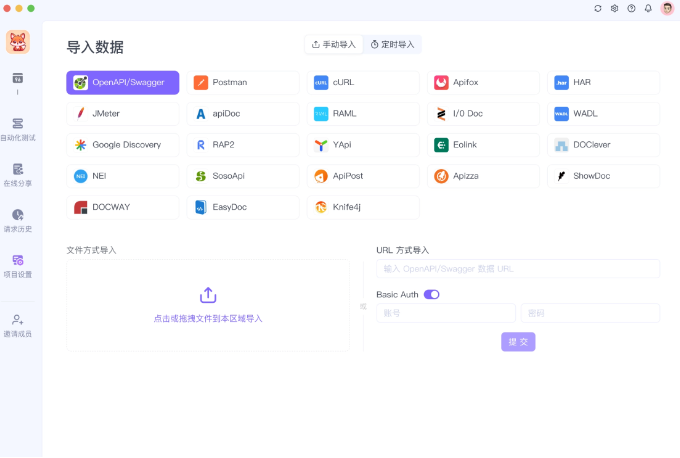Select the cURL import format

tap(363, 82)
